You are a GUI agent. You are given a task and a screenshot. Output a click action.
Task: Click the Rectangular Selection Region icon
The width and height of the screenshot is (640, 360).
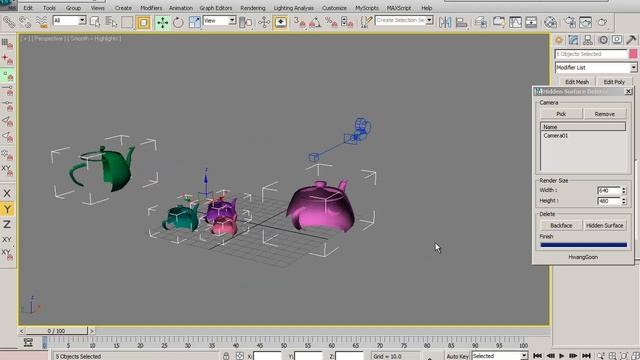click(x=127, y=22)
